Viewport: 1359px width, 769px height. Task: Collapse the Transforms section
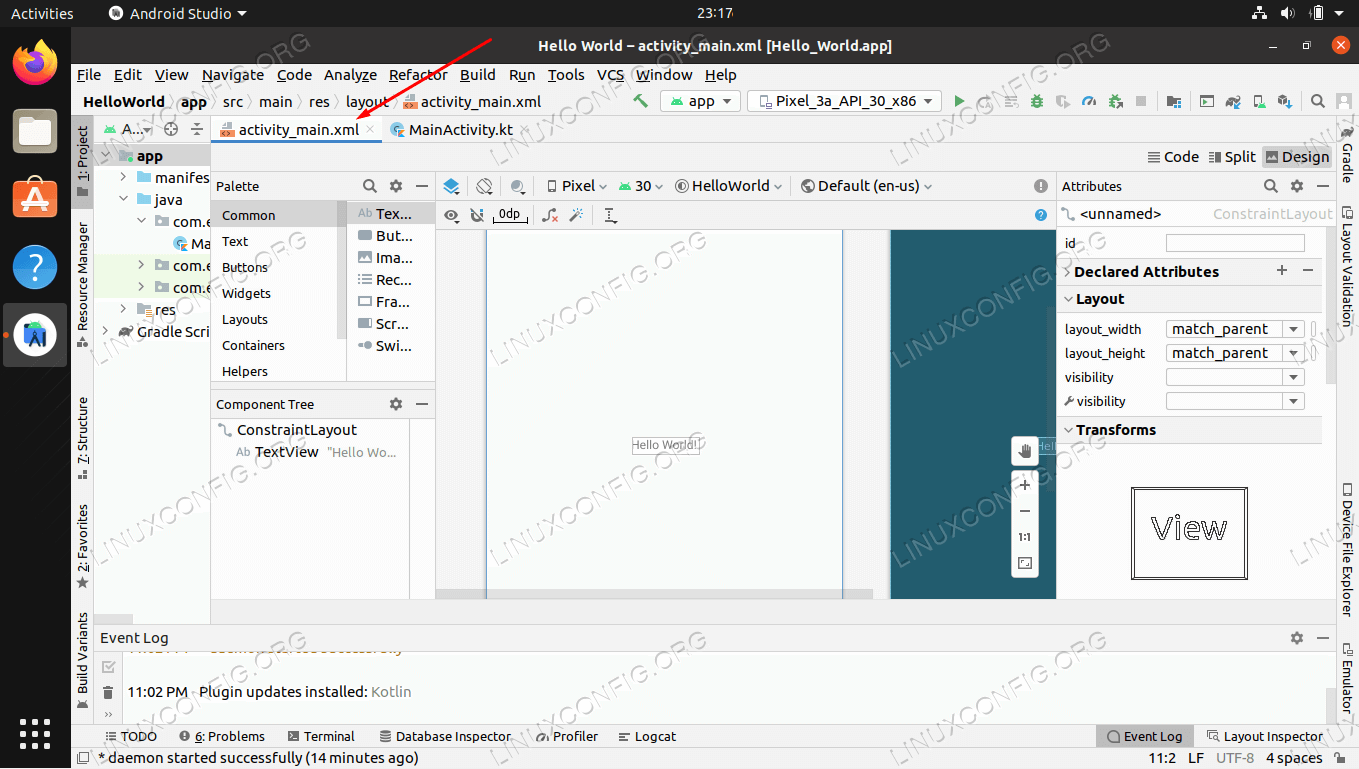[1068, 430]
